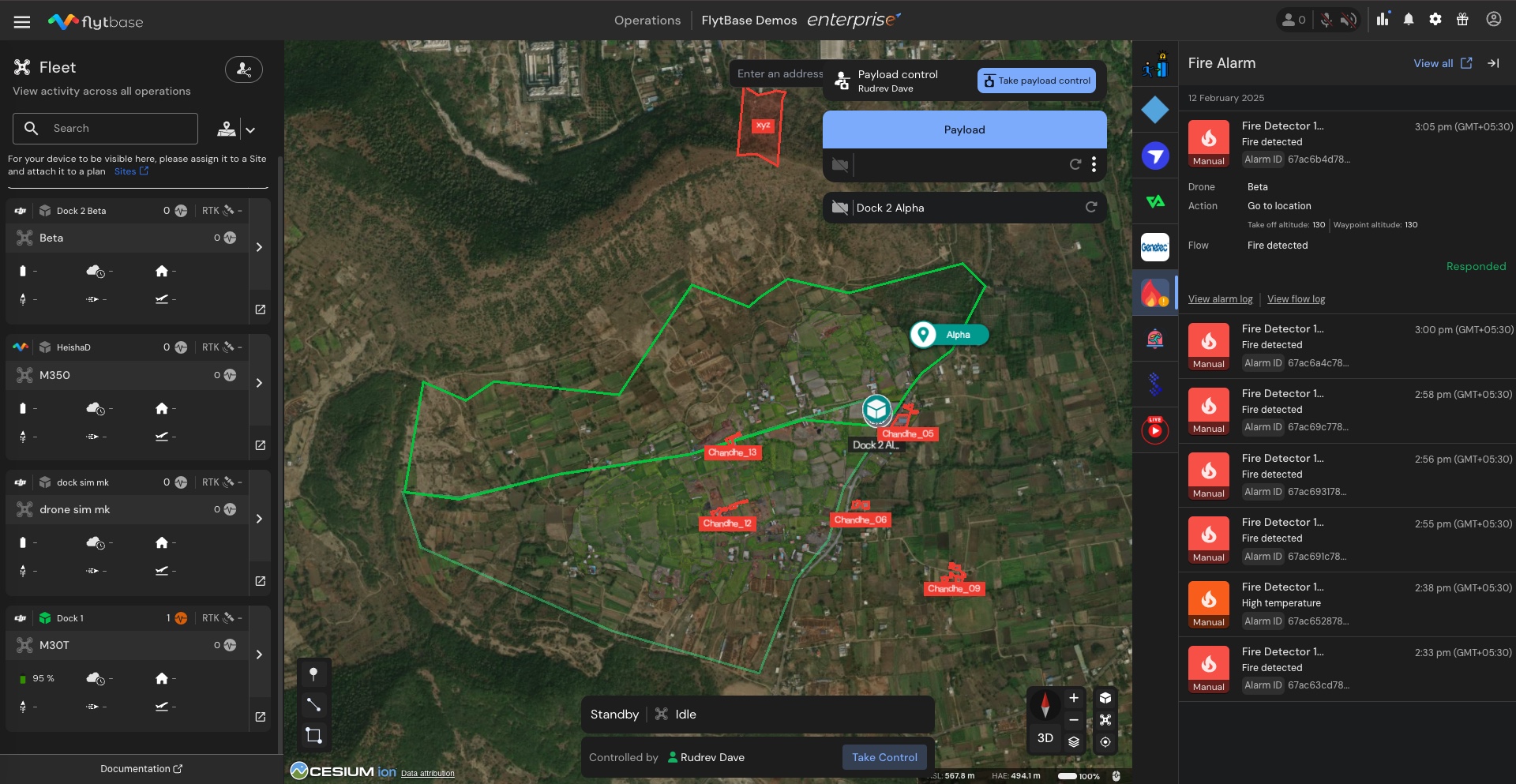The width and height of the screenshot is (1516, 784).
Task: Refresh the Dock 2 Alpha video feed
Action: (x=1091, y=208)
